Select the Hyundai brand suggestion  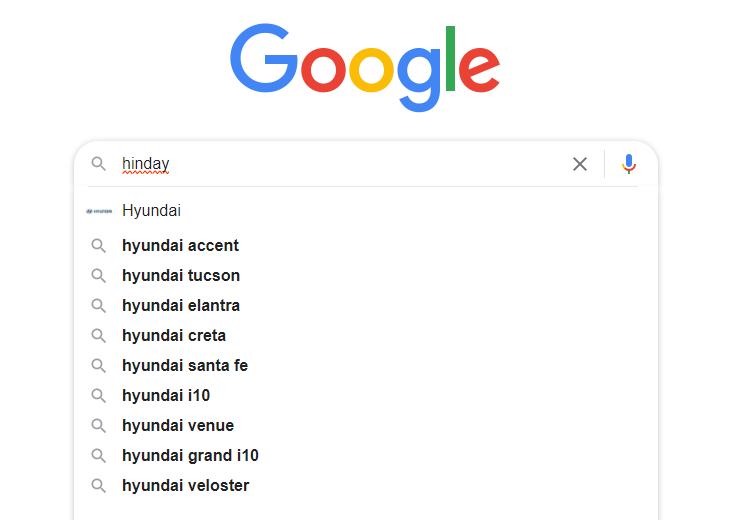pos(151,211)
